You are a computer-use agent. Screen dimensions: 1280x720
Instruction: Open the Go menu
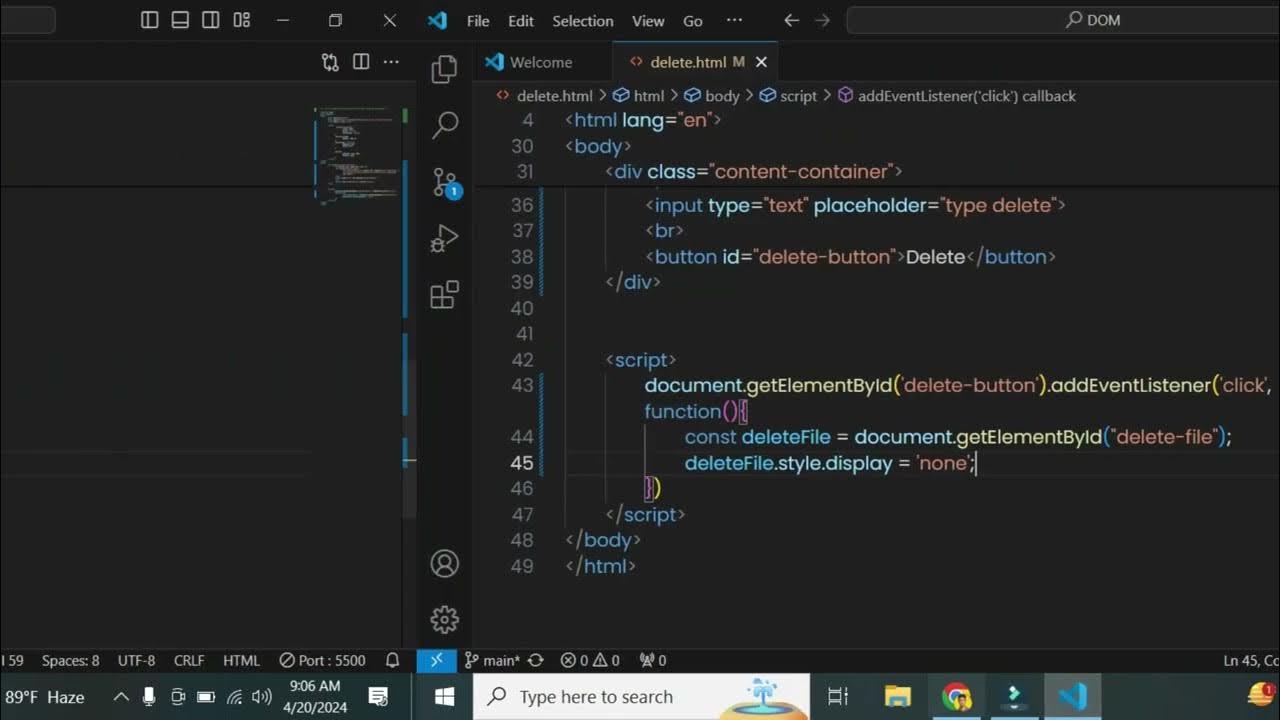click(x=693, y=20)
